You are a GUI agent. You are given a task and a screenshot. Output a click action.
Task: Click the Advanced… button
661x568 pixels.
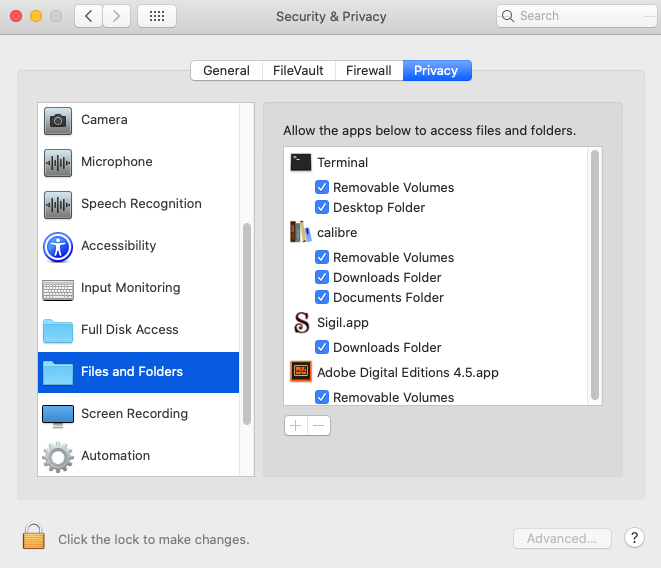point(562,539)
